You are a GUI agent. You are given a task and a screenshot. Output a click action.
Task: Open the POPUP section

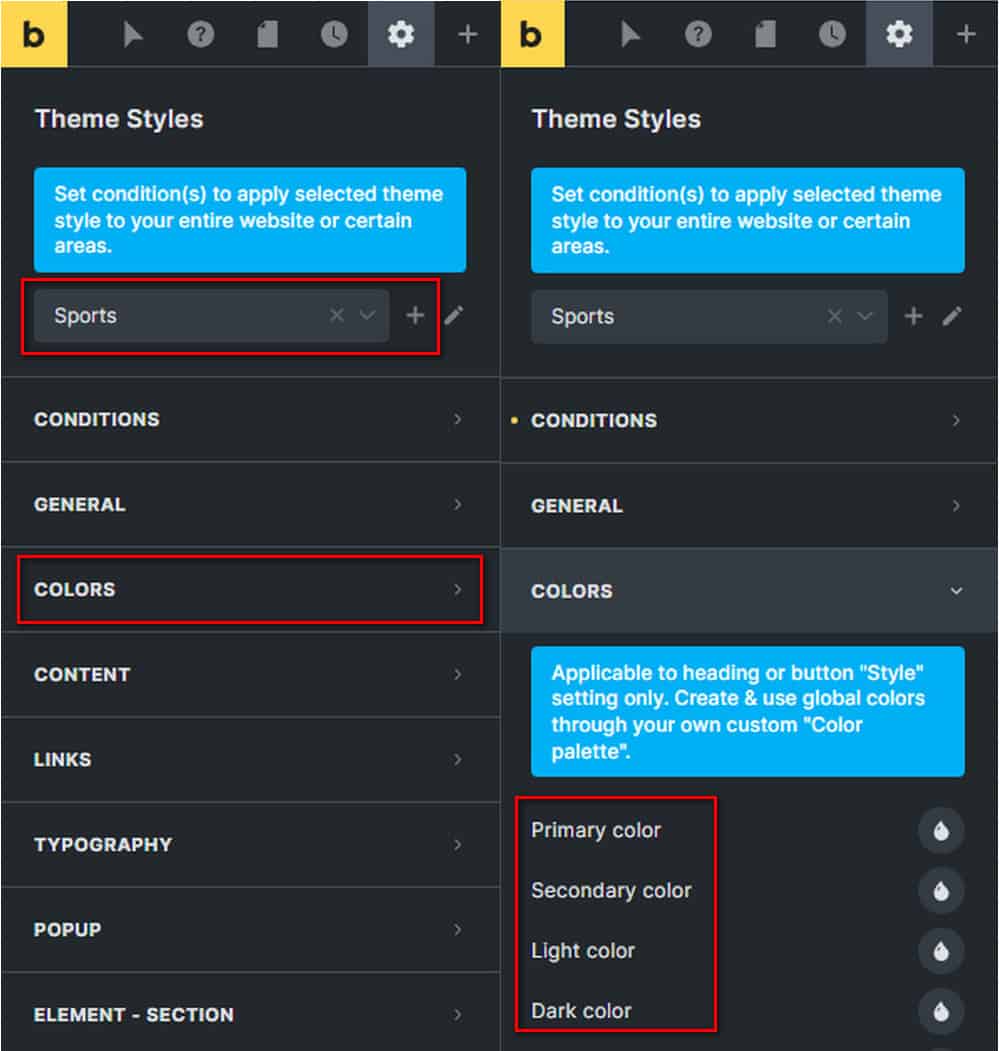tap(249, 930)
